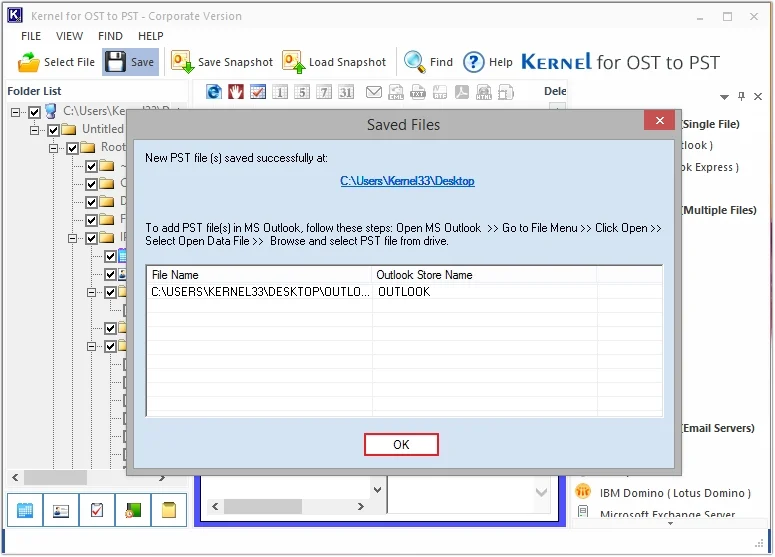Screen dimensions: 775x557
Task: Open the FILE menu
Action: tap(31, 36)
